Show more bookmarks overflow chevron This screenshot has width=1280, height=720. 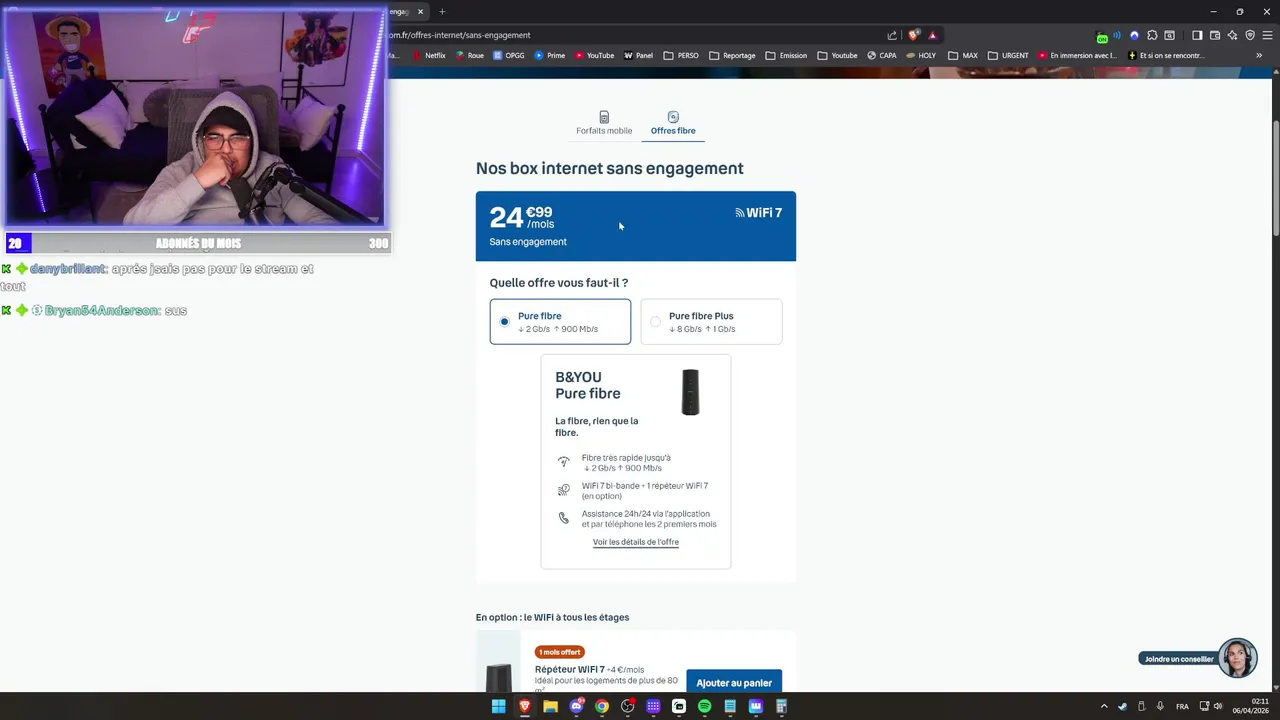[1259, 56]
